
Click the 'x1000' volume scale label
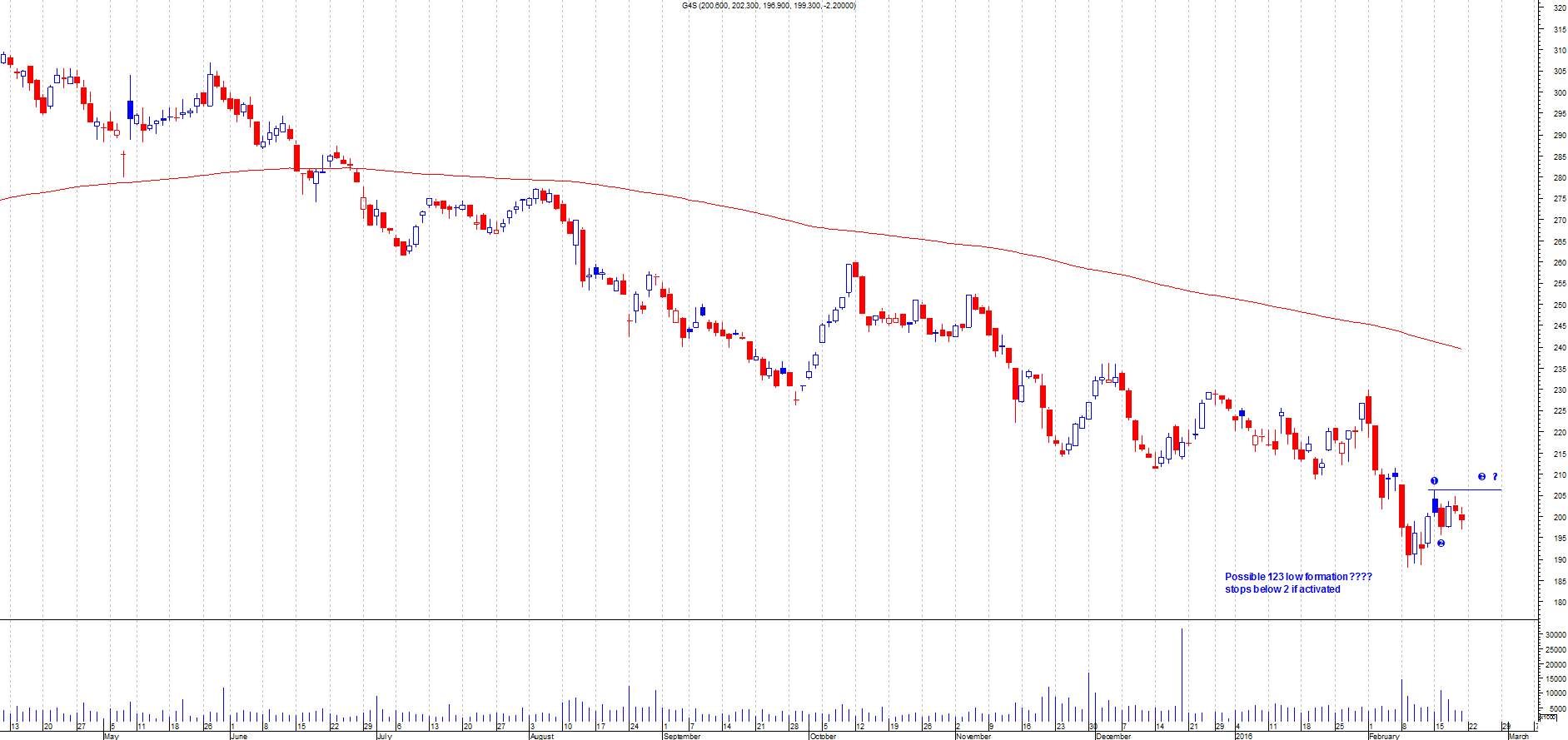tap(1547, 717)
